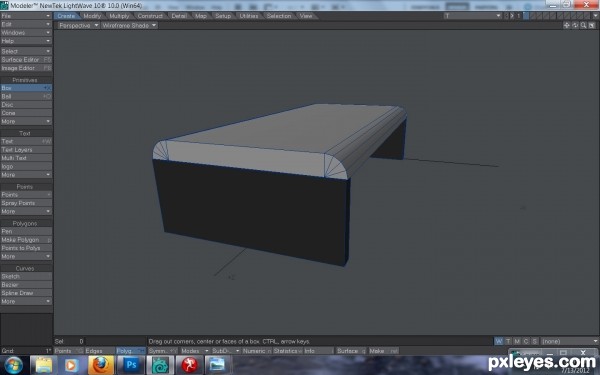Open Wireframe Shade display dropdown
The image size is (600, 375).
click(x=129, y=25)
